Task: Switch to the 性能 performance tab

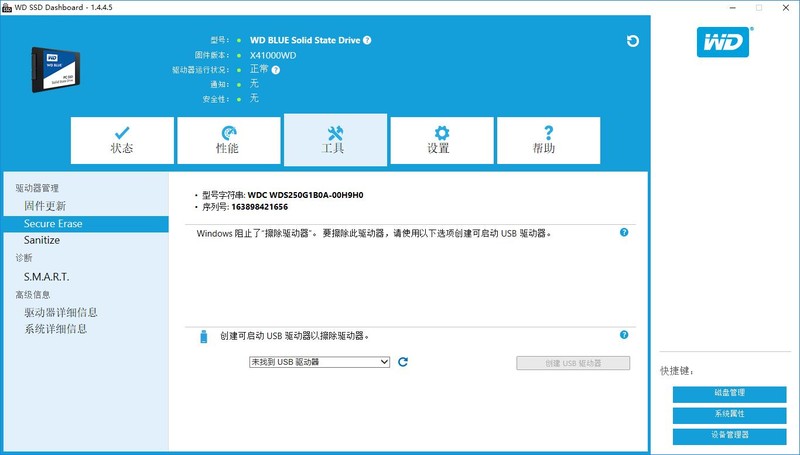Action: (x=229, y=140)
